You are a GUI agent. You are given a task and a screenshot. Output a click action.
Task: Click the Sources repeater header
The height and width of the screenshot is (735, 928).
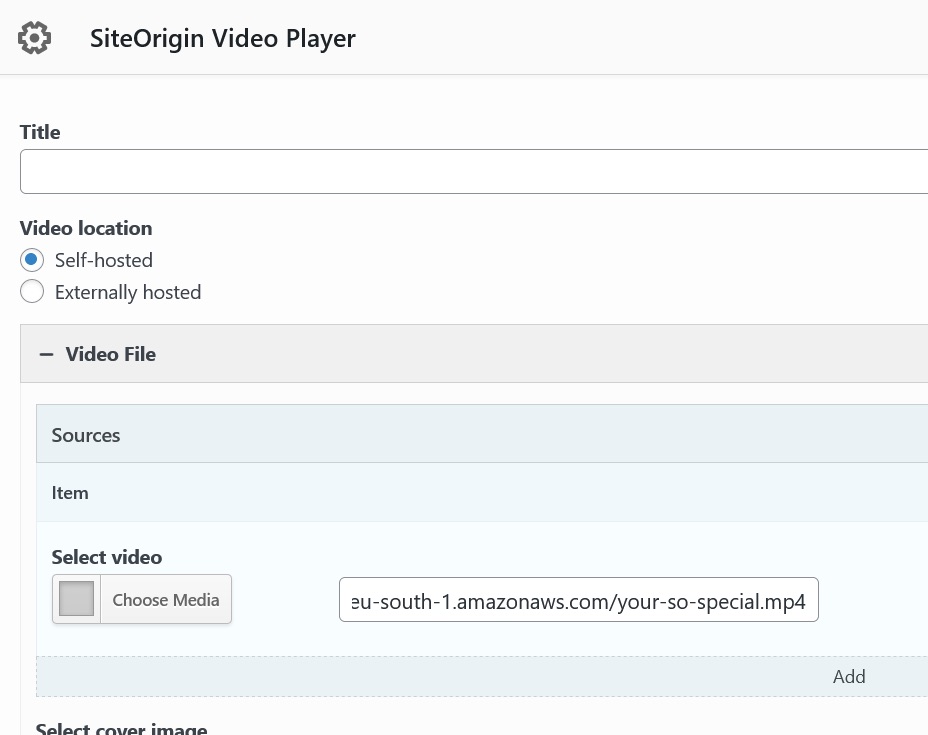click(482, 434)
